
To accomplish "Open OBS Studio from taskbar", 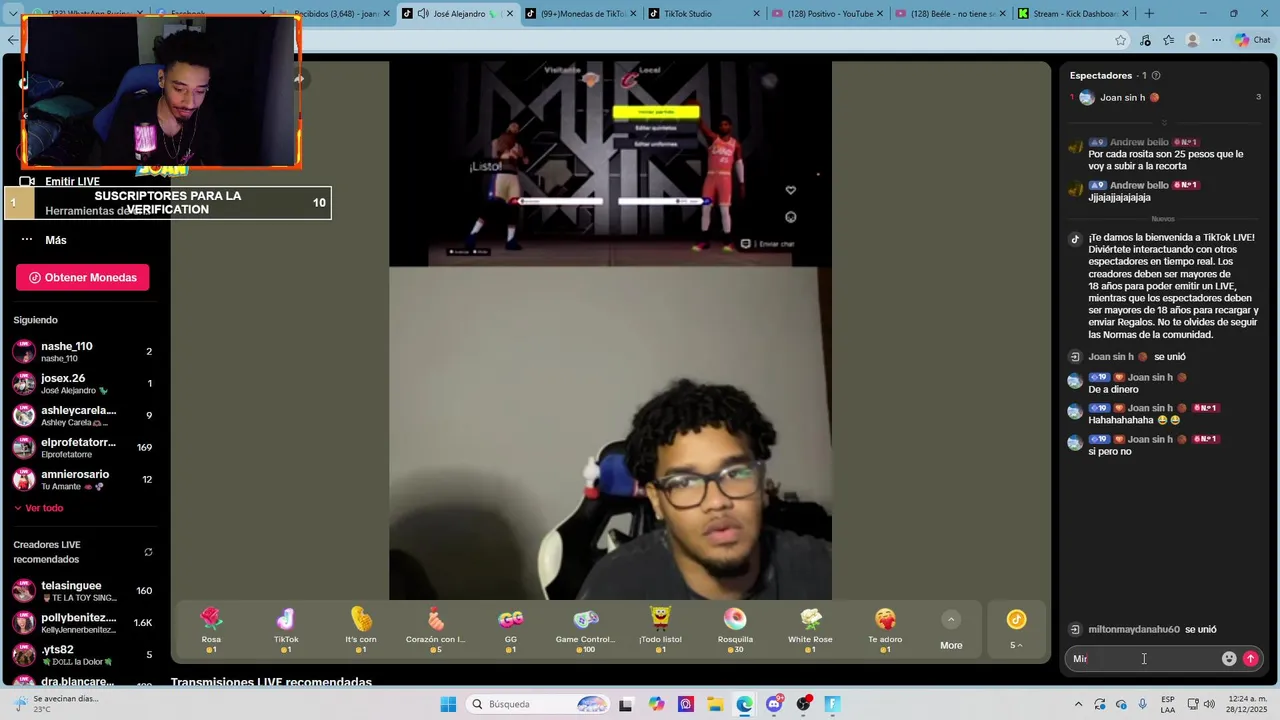I will click(x=804, y=704).
